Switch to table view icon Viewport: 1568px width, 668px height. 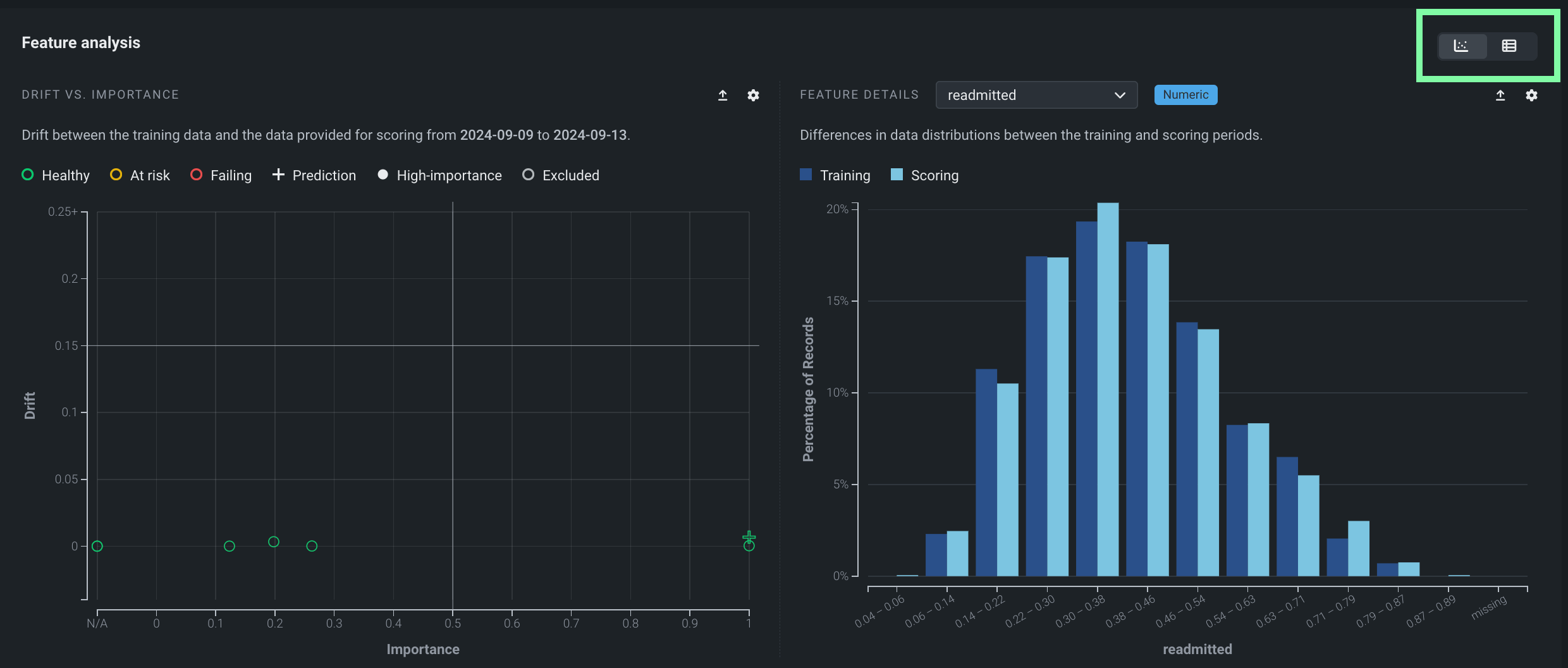[x=1509, y=46]
